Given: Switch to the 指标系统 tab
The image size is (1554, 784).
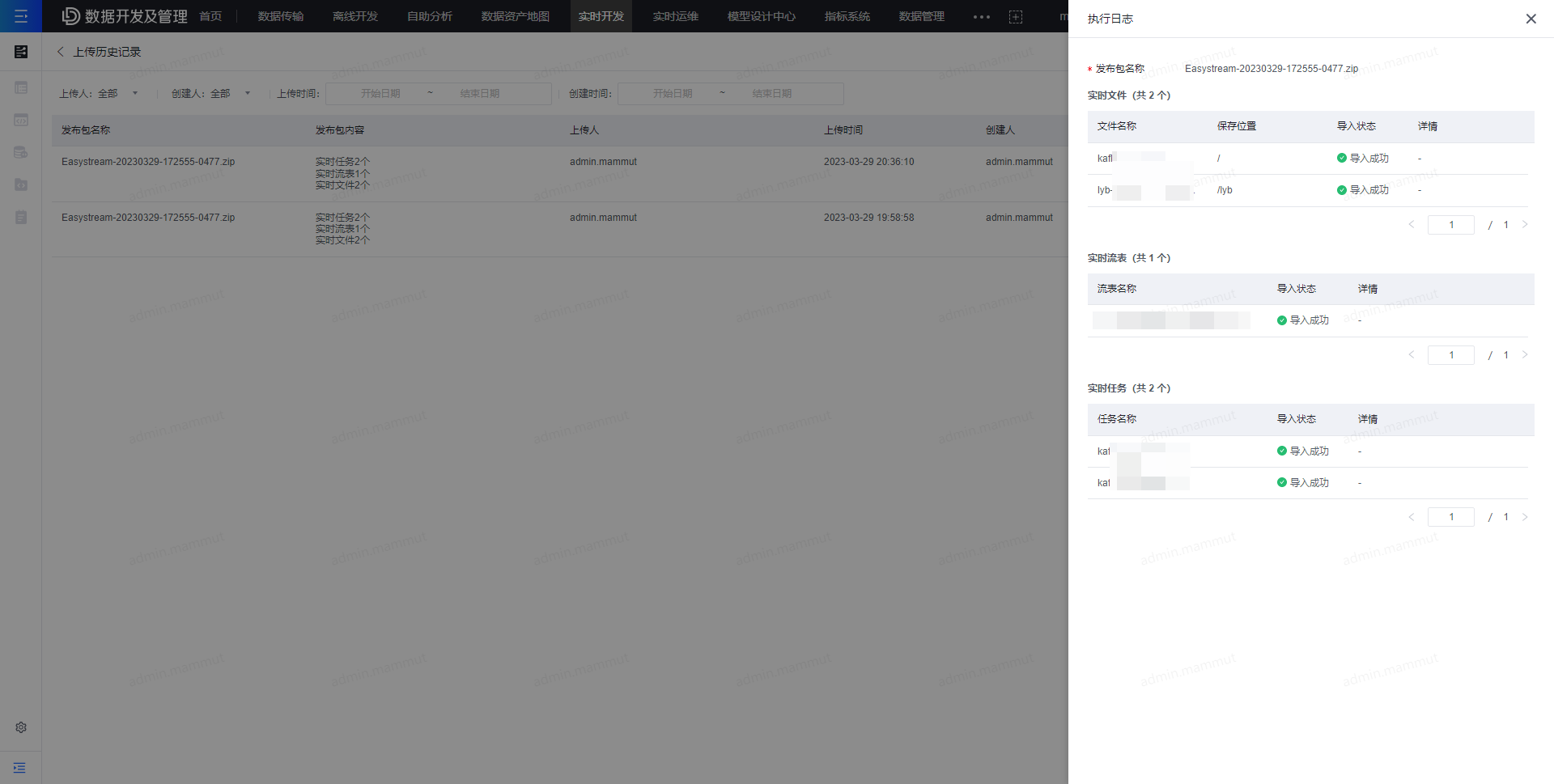Looking at the screenshot, I should (x=847, y=16).
